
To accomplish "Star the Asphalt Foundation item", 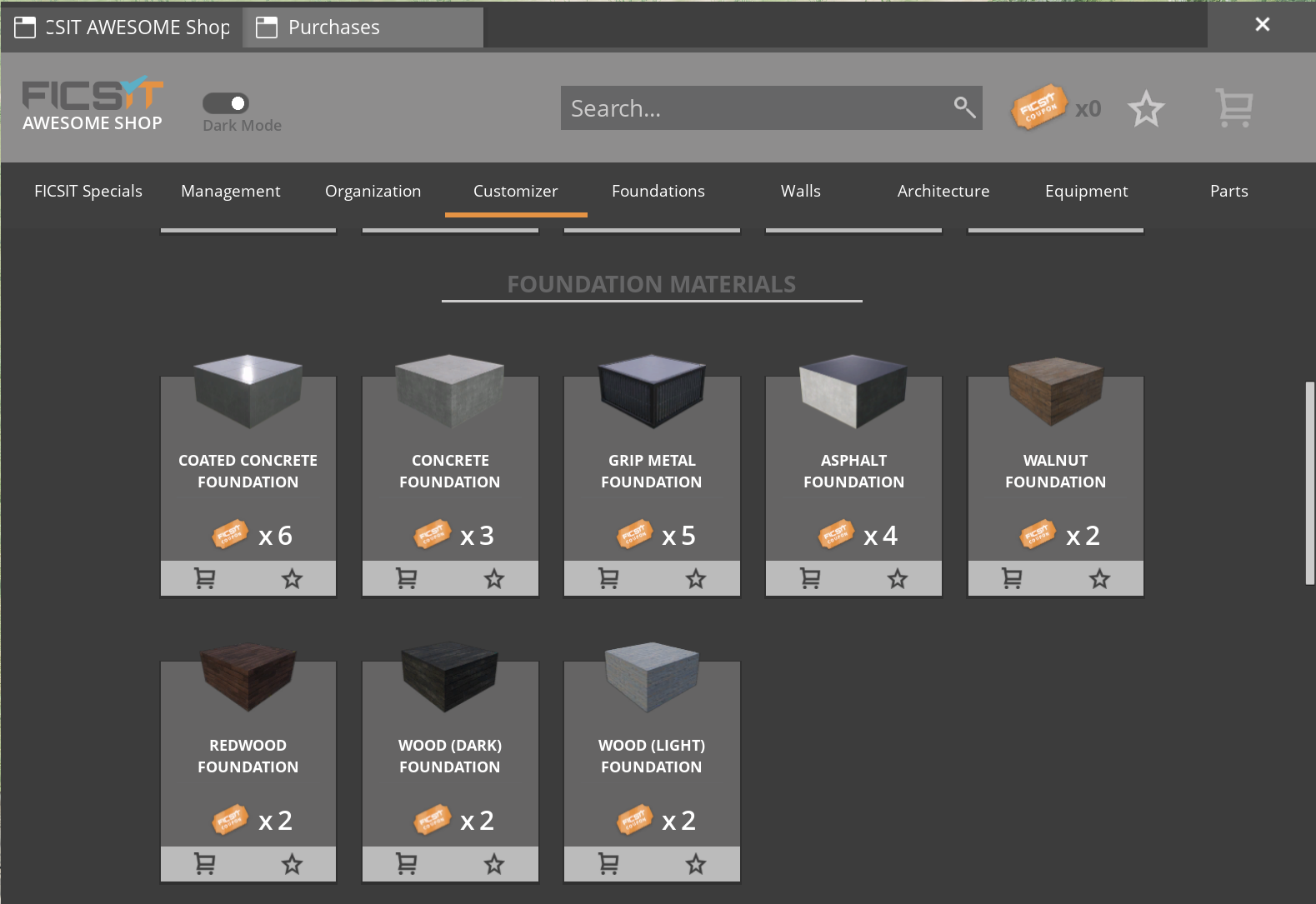I will coord(898,578).
